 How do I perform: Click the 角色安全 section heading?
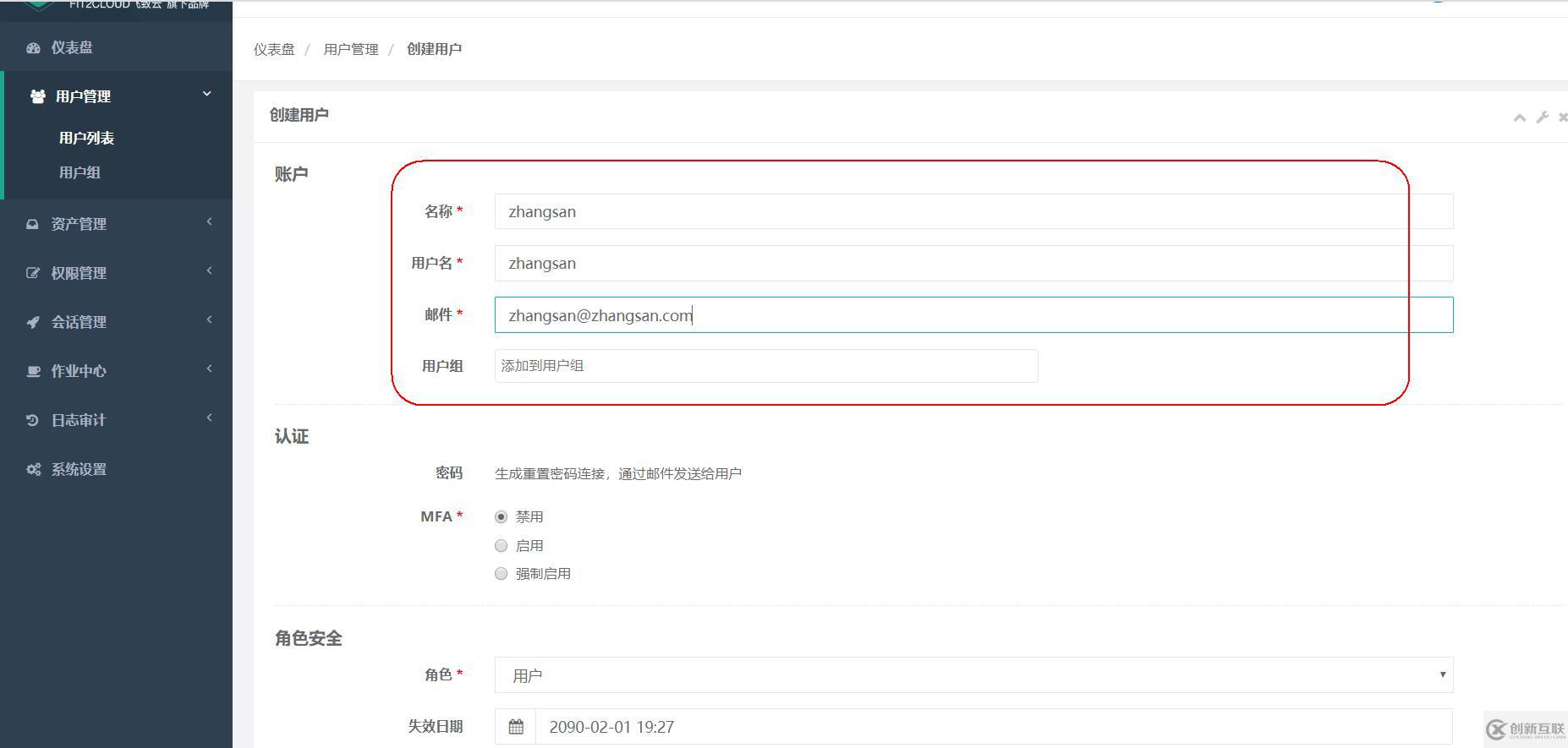[x=308, y=639]
